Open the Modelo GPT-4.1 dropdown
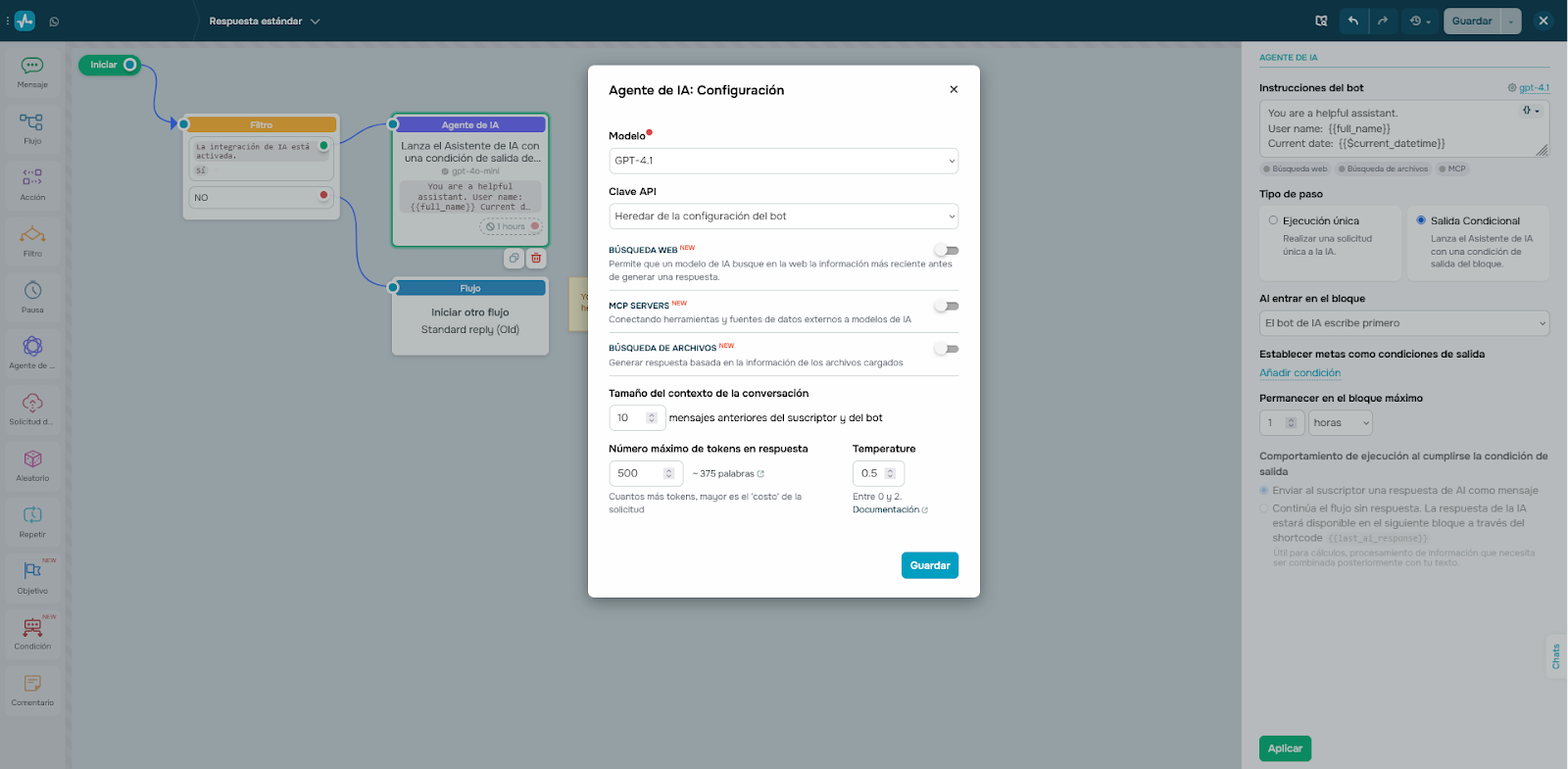The width and height of the screenshot is (1568, 769). point(783,161)
